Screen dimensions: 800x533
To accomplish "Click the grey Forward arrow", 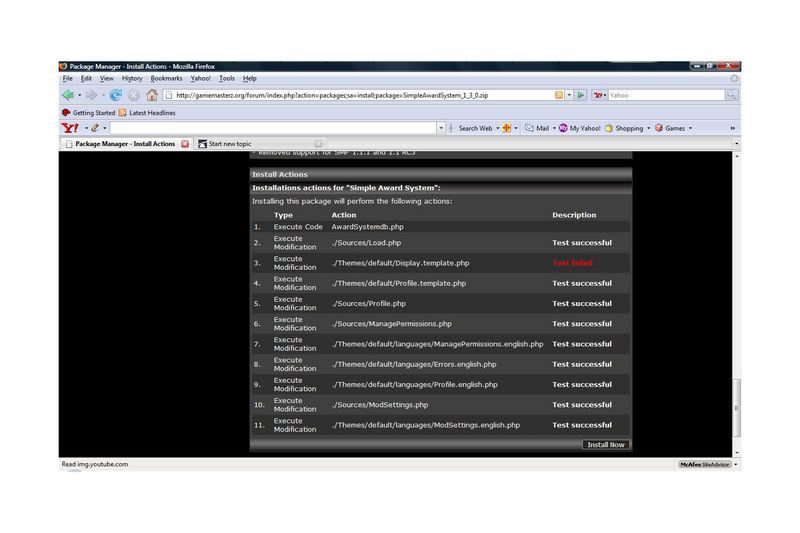I will coord(91,95).
